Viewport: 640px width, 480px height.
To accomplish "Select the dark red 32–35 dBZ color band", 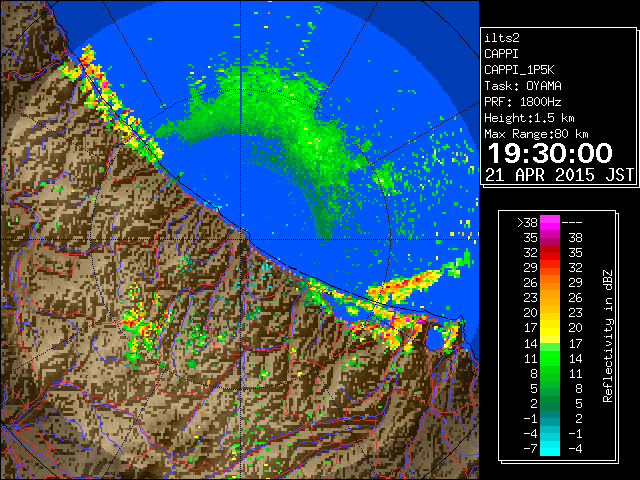I will pos(550,253).
